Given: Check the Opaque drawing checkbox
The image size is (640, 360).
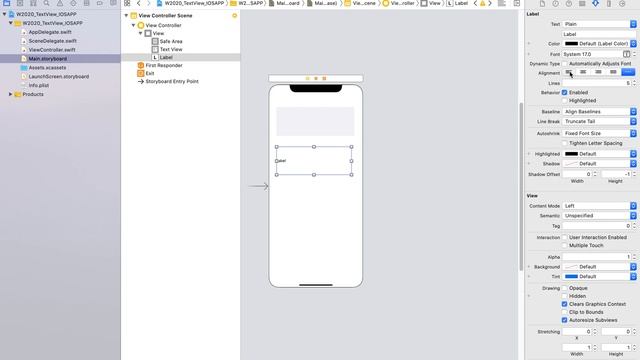Looking at the screenshot, I should pos(565,288).
